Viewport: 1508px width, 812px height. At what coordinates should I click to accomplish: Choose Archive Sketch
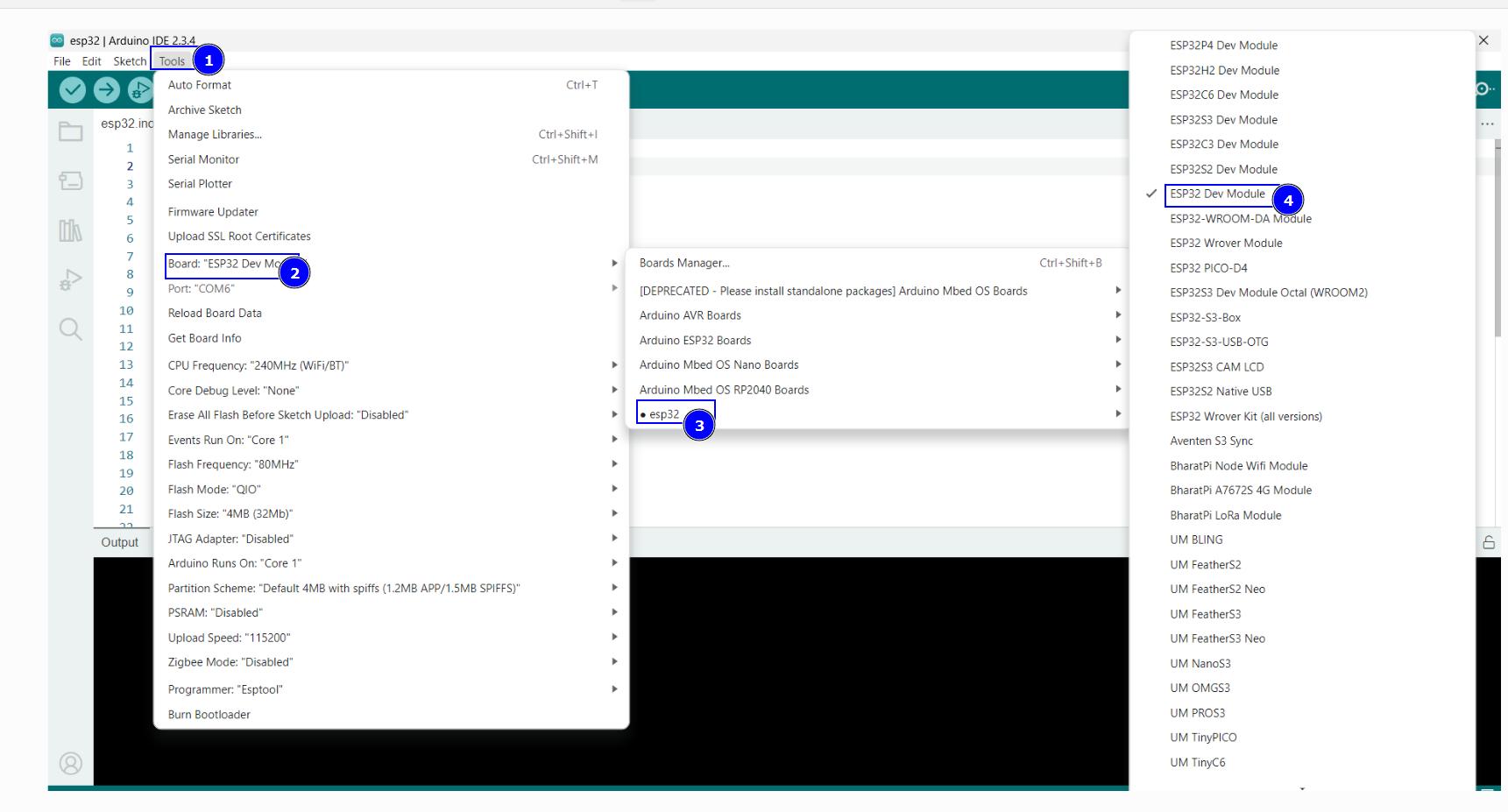click(391, 109)
